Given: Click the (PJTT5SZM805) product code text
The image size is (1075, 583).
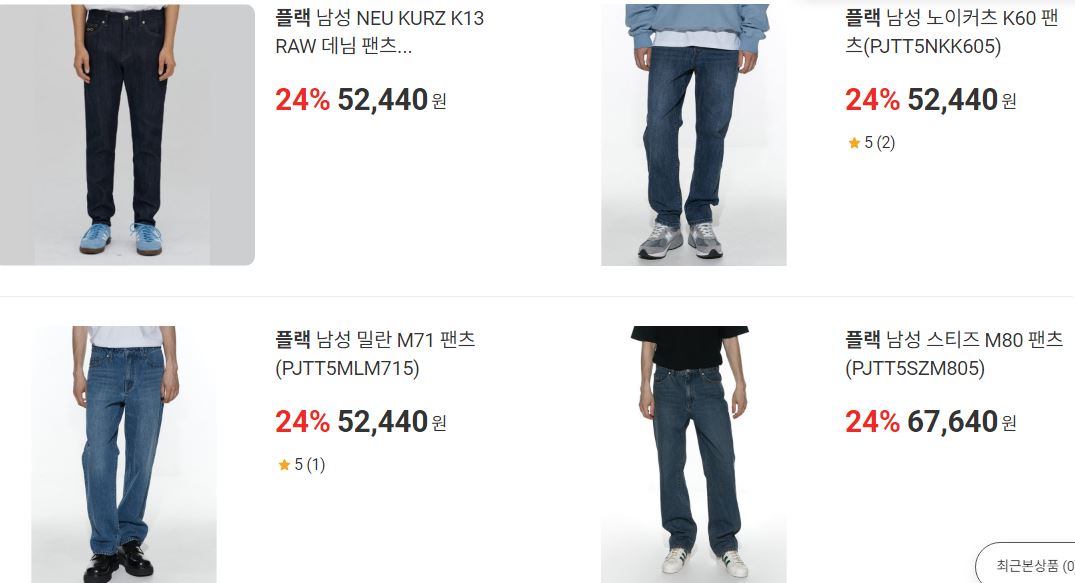Looking at the screenshot, I should tap(915, 368).
